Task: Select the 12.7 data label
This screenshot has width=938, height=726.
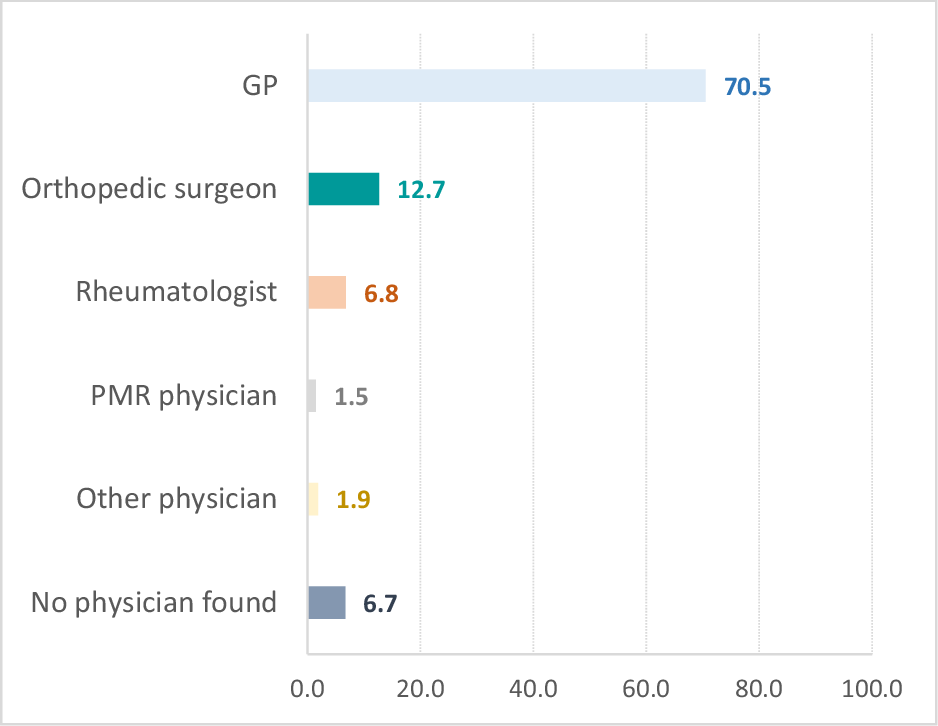Action: pyautogui.click(x=421, y=190)
